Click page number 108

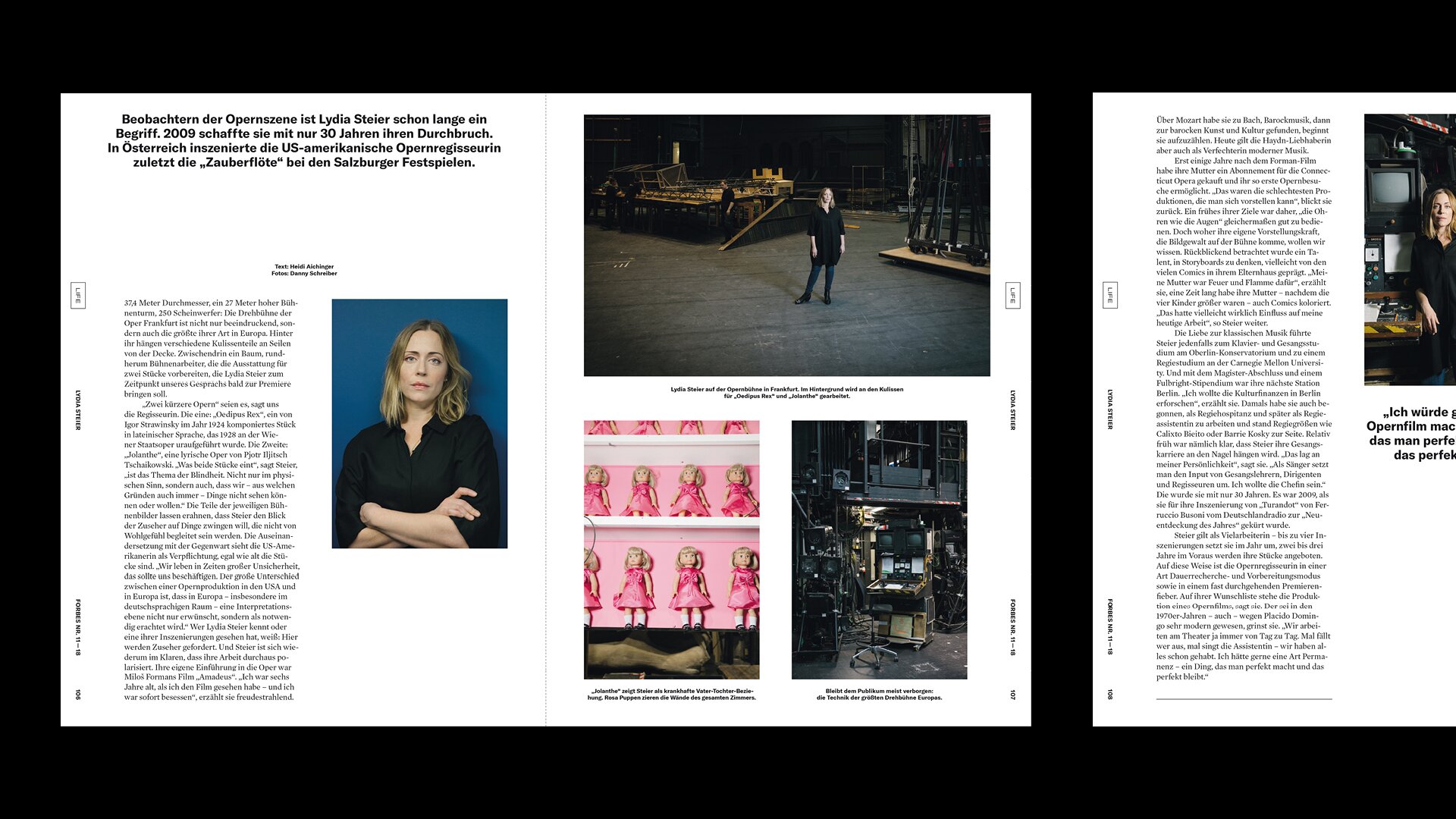point(1110,695)
